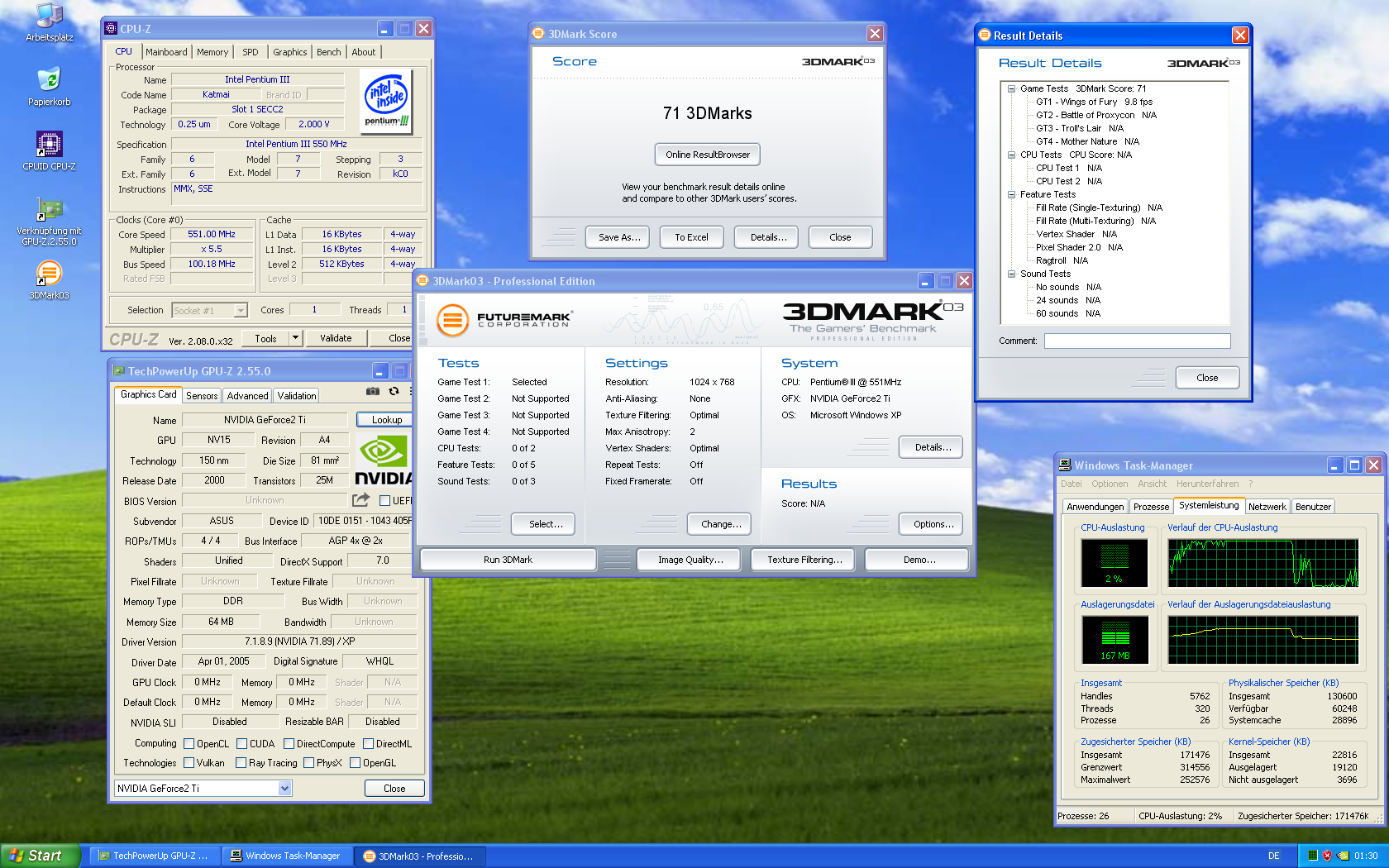This screenshot has width=1389, height=868.
Task: Click the BIOS export share icon in GPU-Z
Action: (x=360, y=500)
